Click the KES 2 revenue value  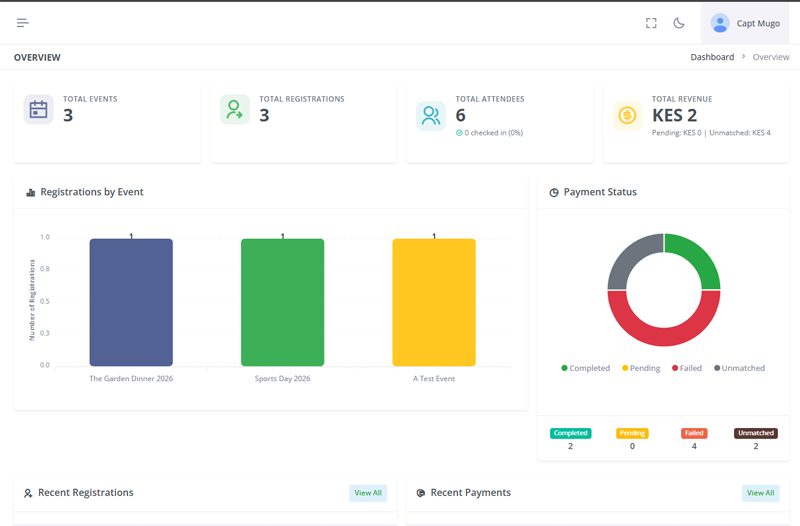tap(674, 115)
